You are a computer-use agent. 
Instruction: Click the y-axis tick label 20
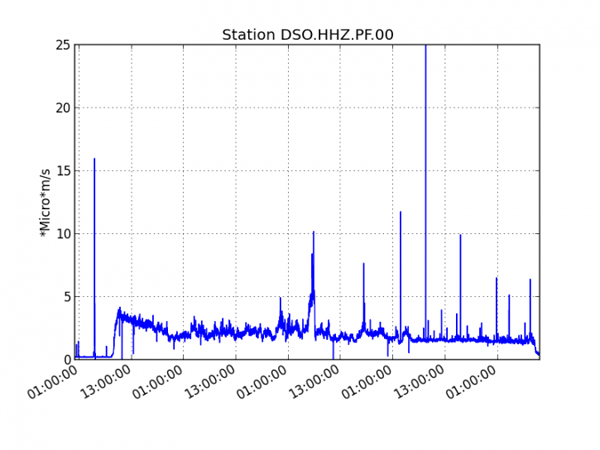(62, 108)
